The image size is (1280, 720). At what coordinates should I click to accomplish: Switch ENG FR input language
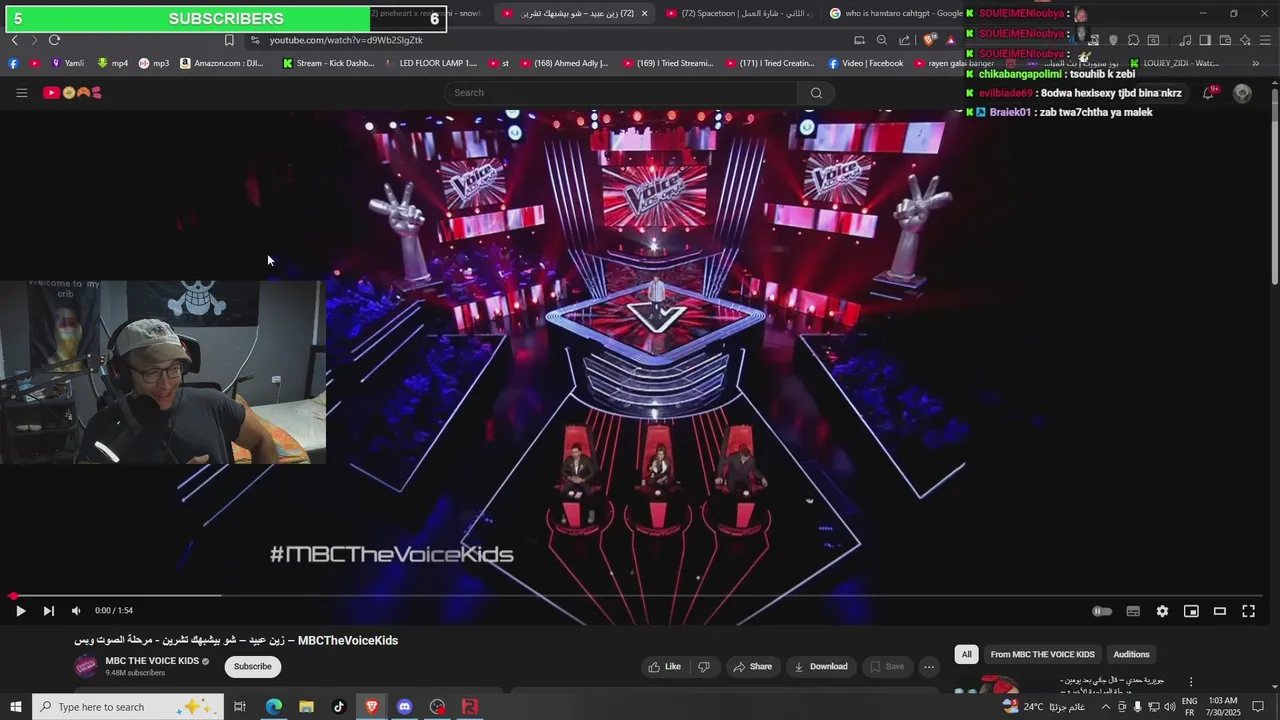click(x=1190, y=707)
